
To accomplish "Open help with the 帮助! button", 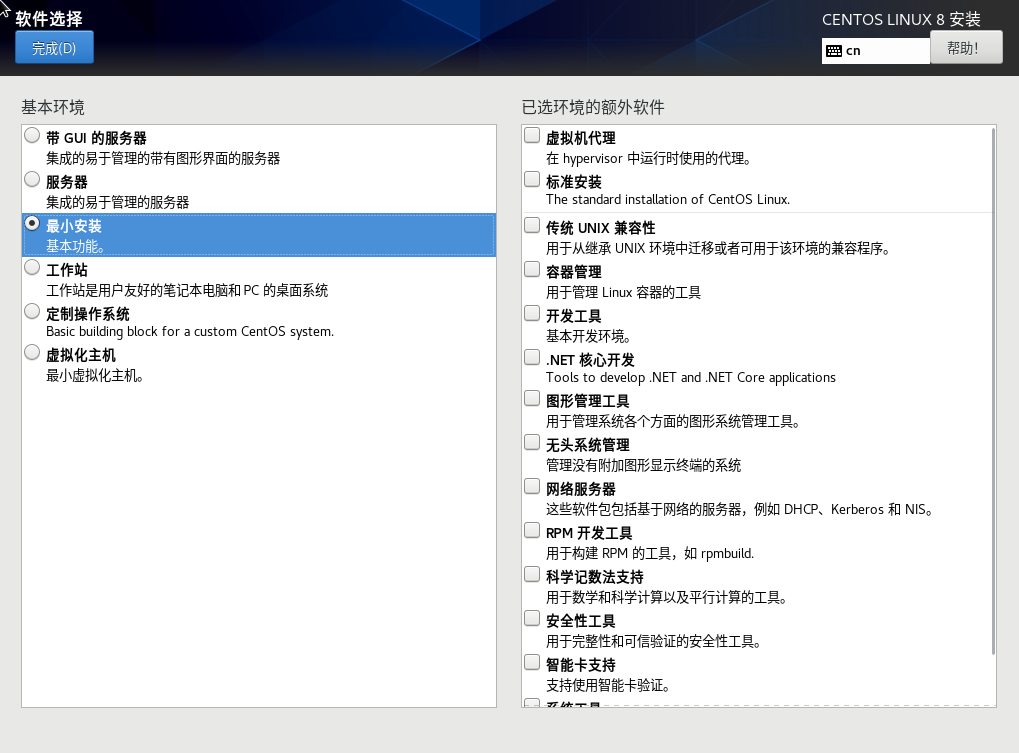I will pos(966,48).
